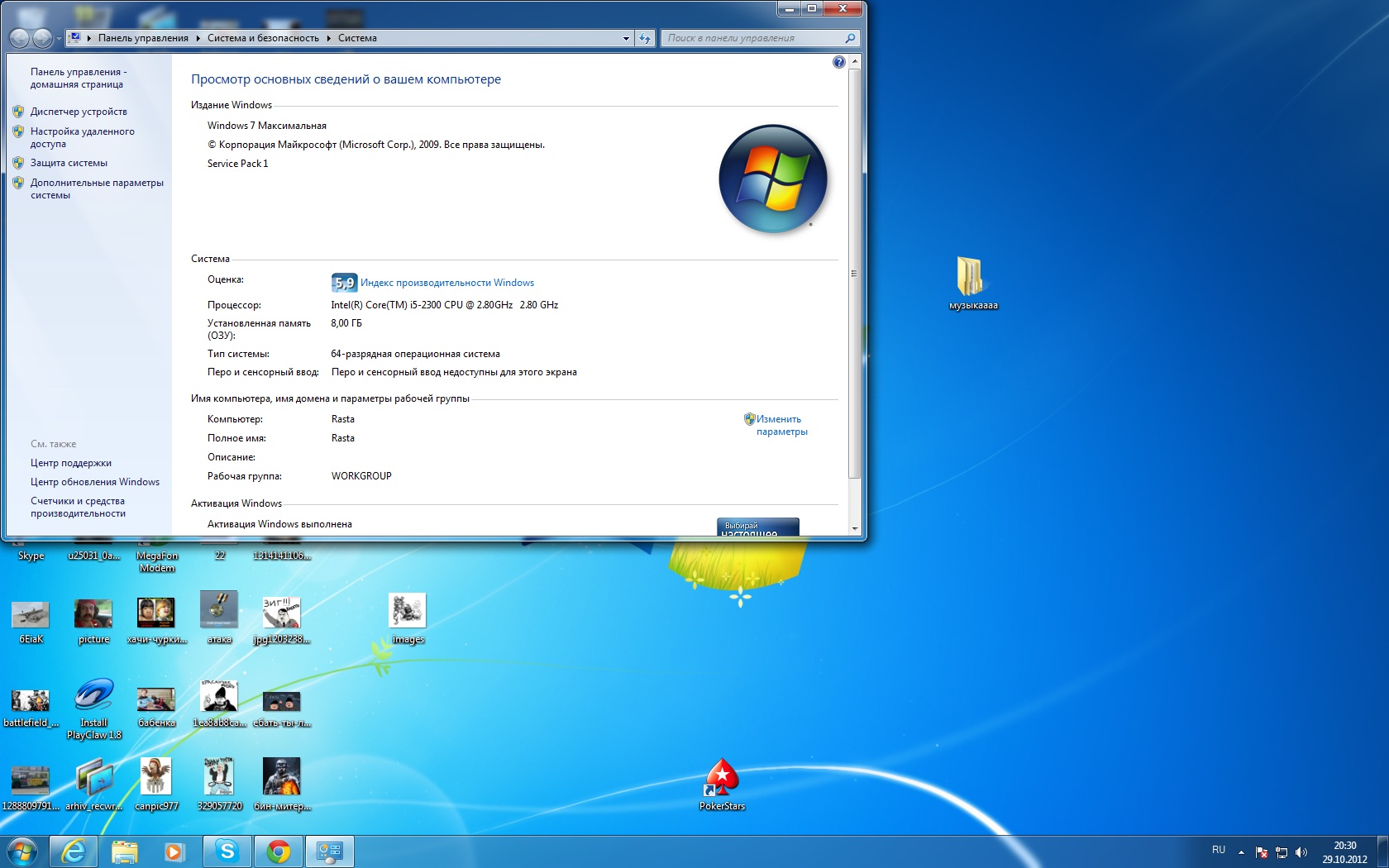
Task: Select the музыкаааа folder on desktop
Action: (x=972, y=283)
